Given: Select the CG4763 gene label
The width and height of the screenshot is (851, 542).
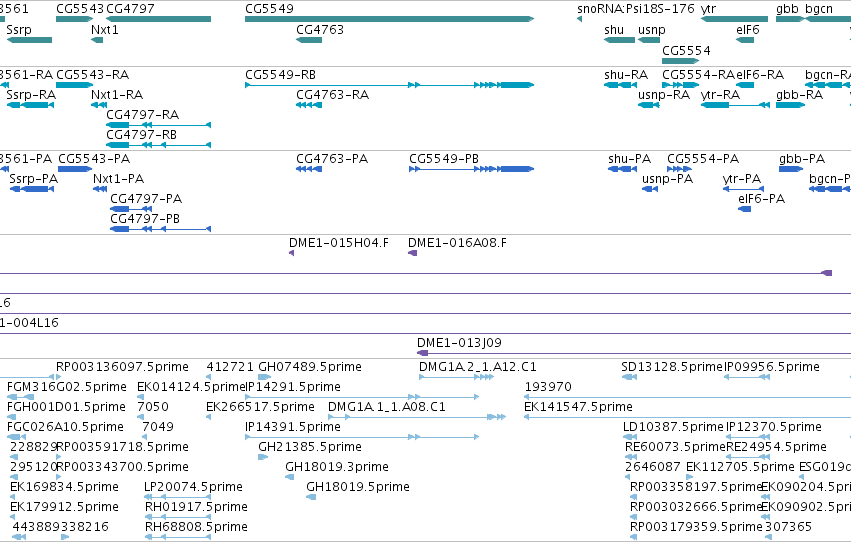Looking at the screenshot, I should point(320,29).
